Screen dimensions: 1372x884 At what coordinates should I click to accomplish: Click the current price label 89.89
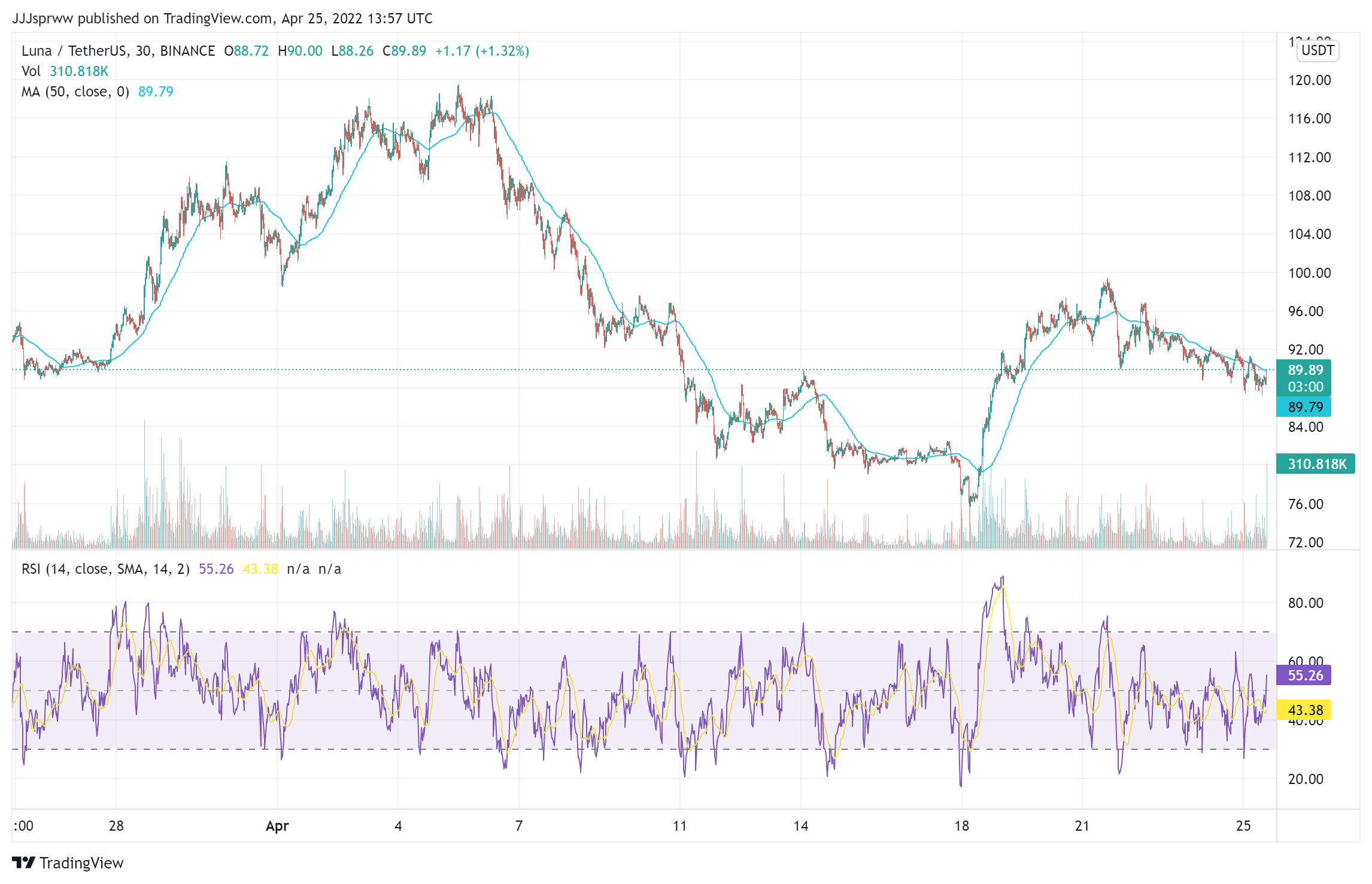click(1305, 370)
